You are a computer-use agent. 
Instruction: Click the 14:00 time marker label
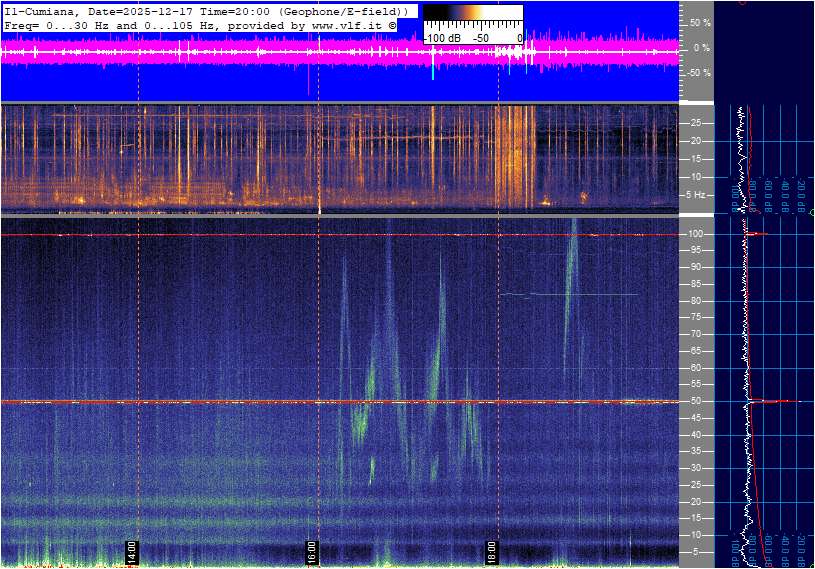pos(132,552)
